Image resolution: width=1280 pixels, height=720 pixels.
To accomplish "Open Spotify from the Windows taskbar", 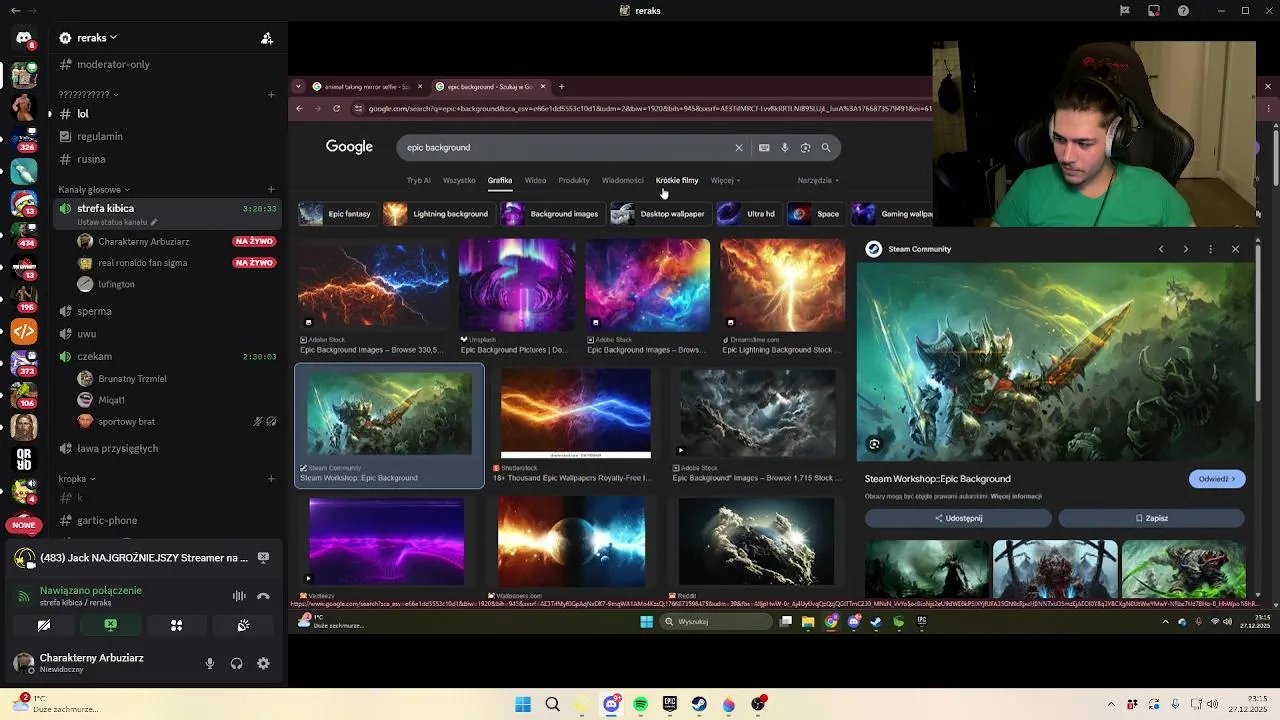I will click(640, 704).
